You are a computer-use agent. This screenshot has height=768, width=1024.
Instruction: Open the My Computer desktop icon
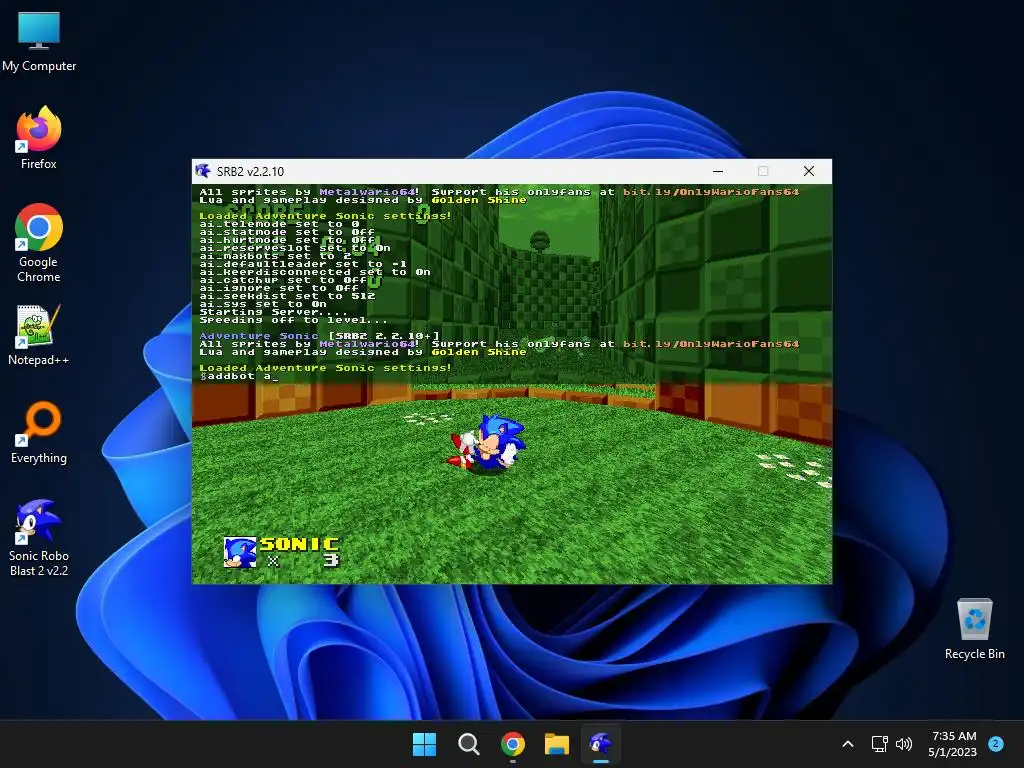(39, 42)
